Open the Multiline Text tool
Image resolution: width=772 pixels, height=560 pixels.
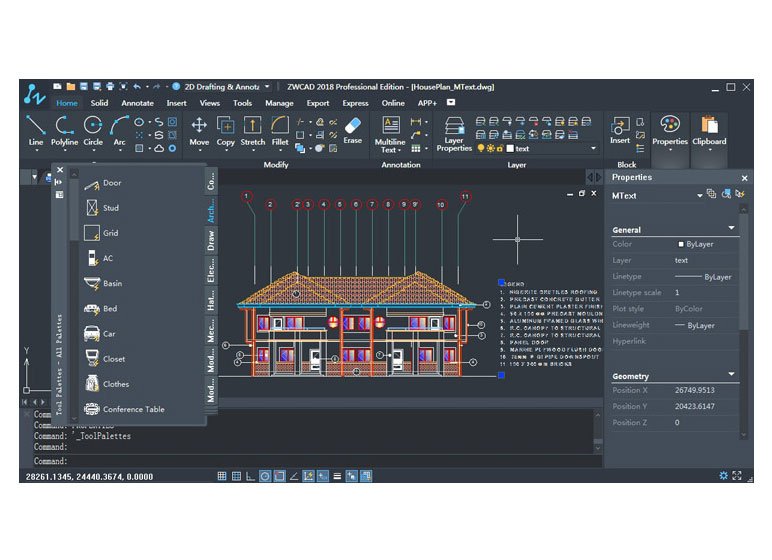coord(390,134)
